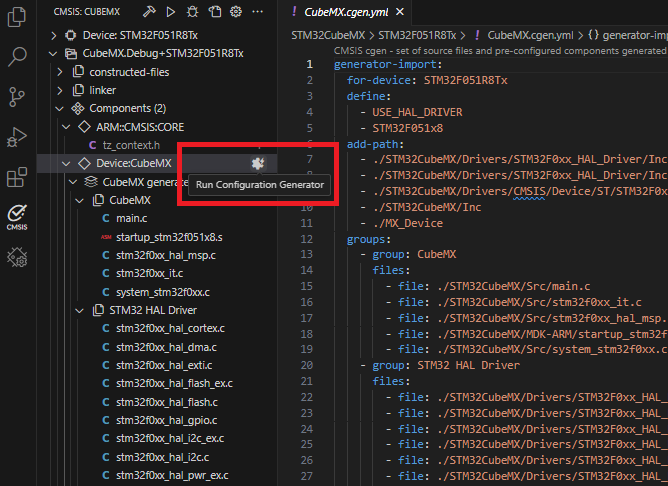The height and width of the screenshot is (486, 668).
Task: Collapse the STM32 HAL Driver group
Action: (80, 311)
